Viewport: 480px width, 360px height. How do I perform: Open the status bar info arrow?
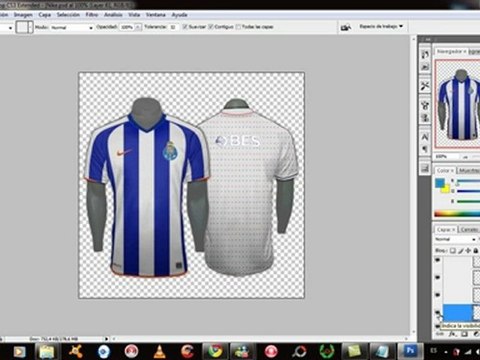[x=107, y=339]
